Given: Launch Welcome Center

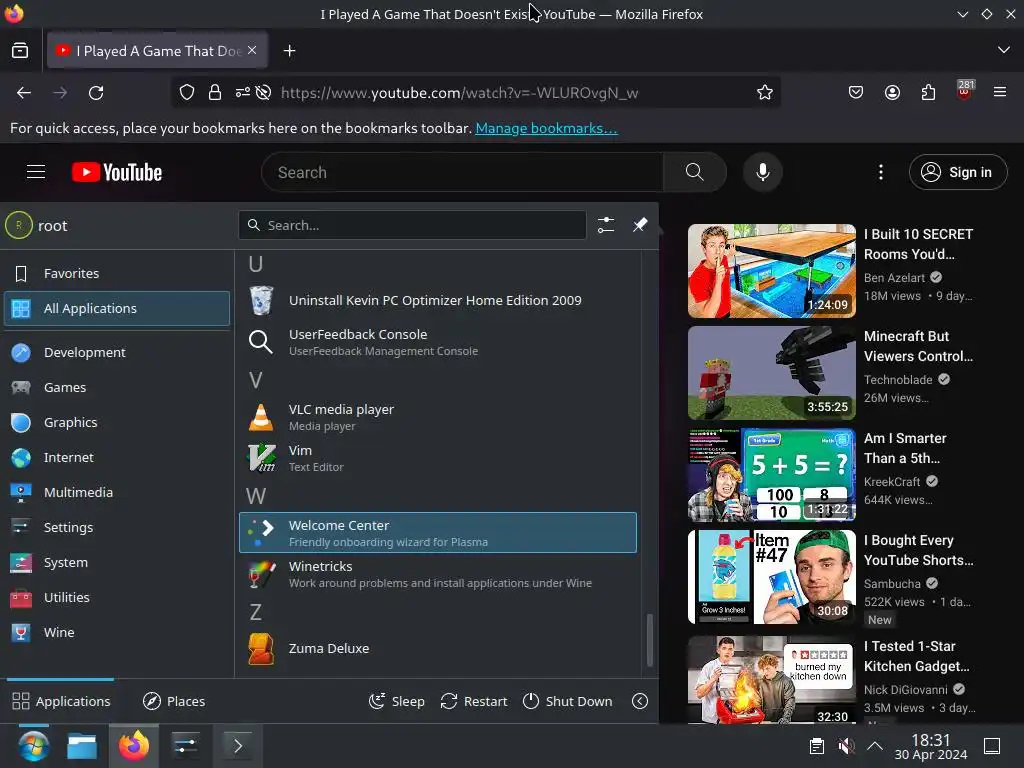Looking at the screenshot, I should coord(438,532).
